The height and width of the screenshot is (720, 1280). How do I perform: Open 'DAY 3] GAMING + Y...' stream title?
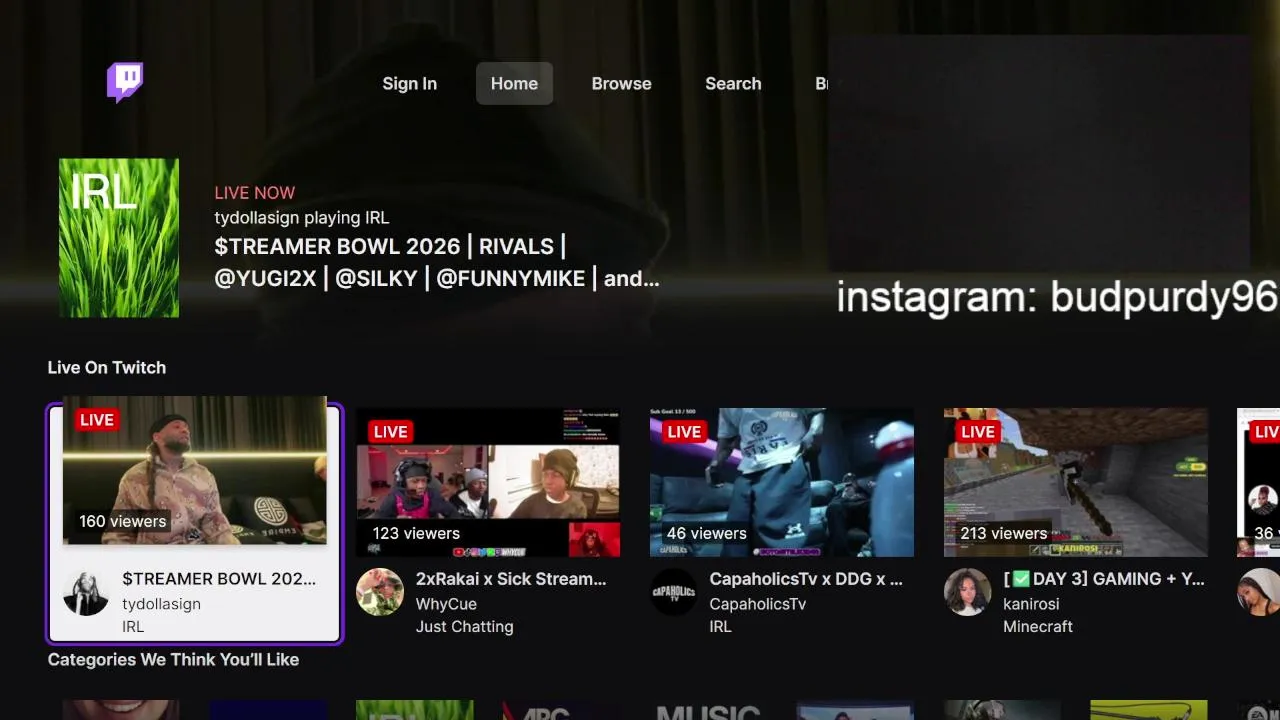coord(1104,579)
